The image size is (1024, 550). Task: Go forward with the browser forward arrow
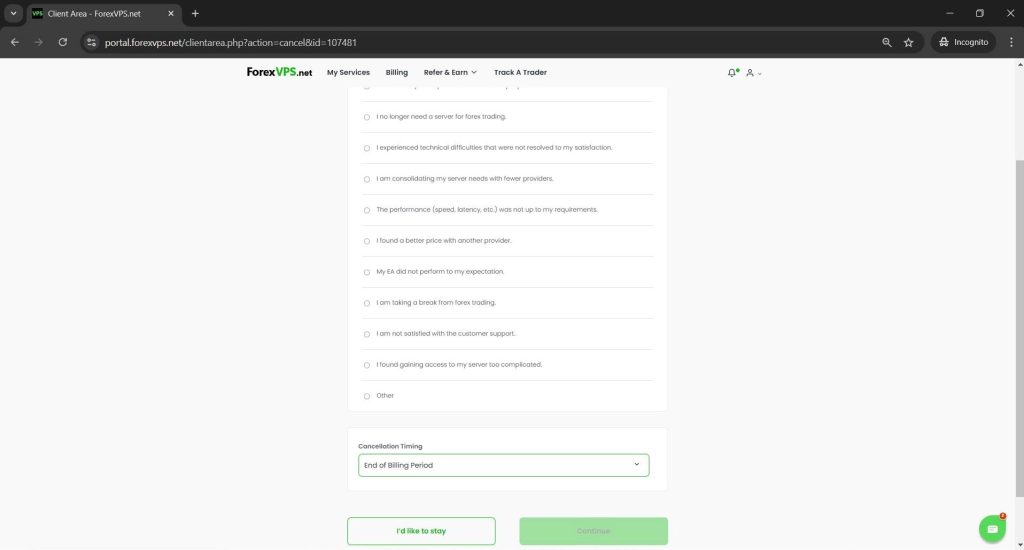coord(39,42)
